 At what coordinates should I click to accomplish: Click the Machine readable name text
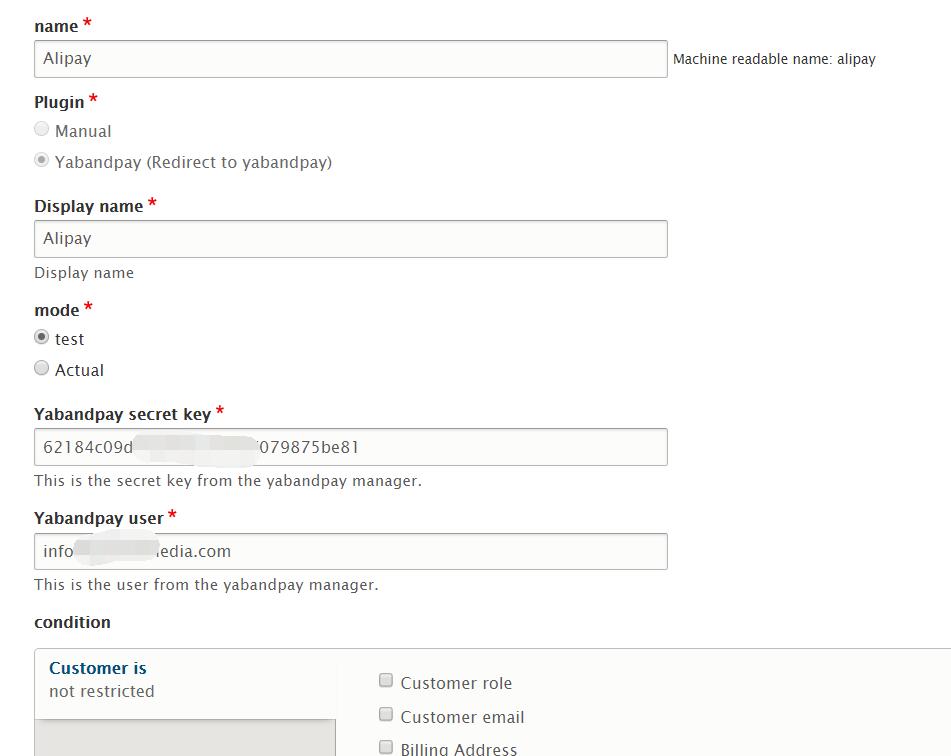tap(774, 60)
